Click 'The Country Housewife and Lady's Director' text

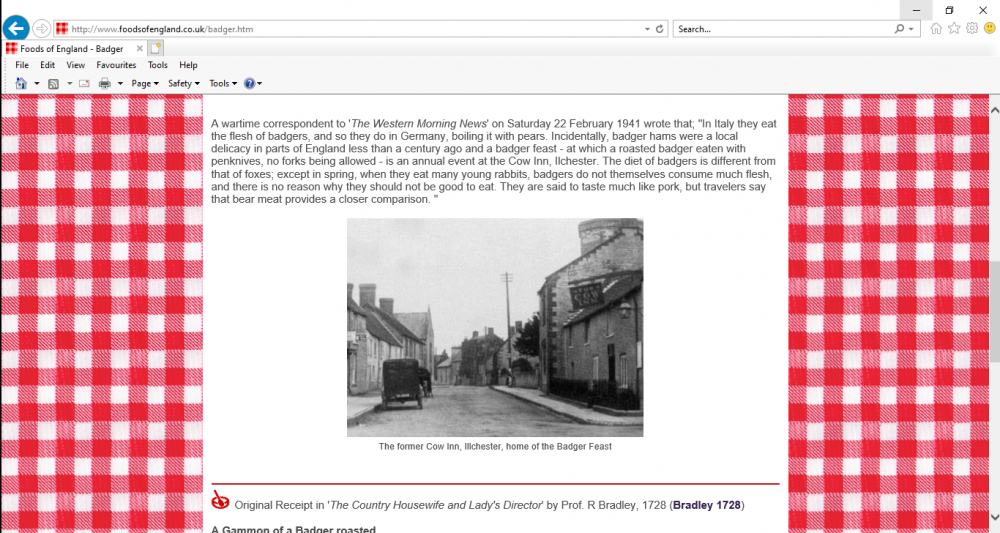(x=436, y=505)
